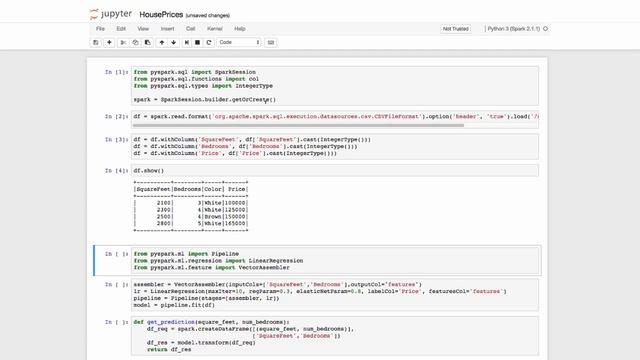This screenshot has width=640, height=360.
Task: Paste cells below using the toolbar icon
Action: [147, 42]
